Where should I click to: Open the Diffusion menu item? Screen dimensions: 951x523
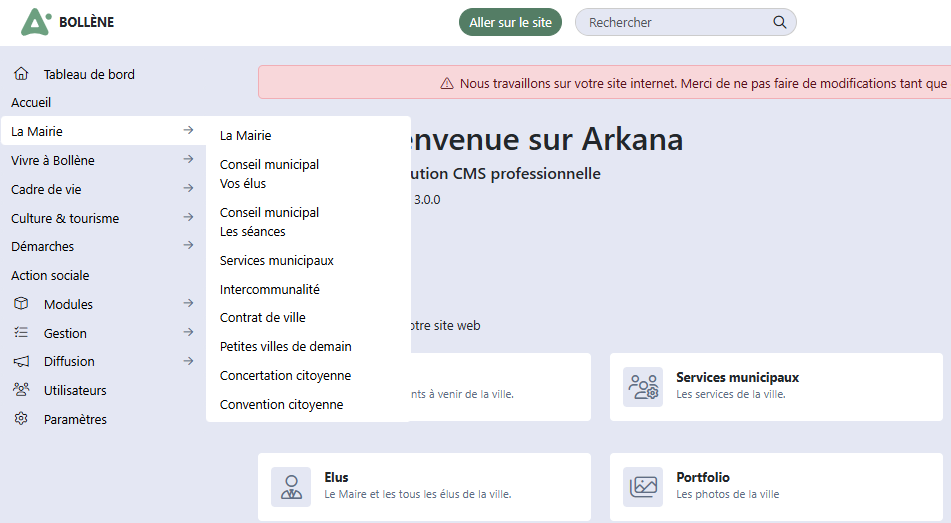[x=69, y=362]
